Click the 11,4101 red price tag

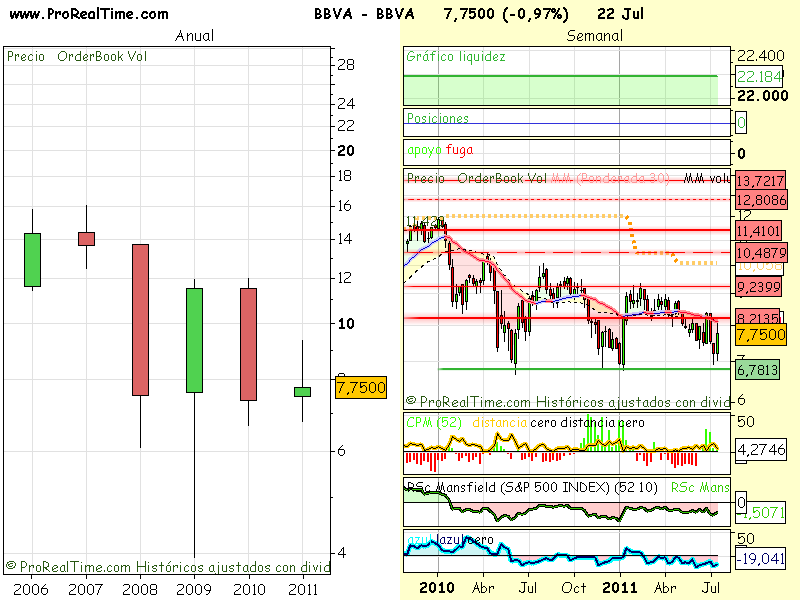tap(759, 231)
